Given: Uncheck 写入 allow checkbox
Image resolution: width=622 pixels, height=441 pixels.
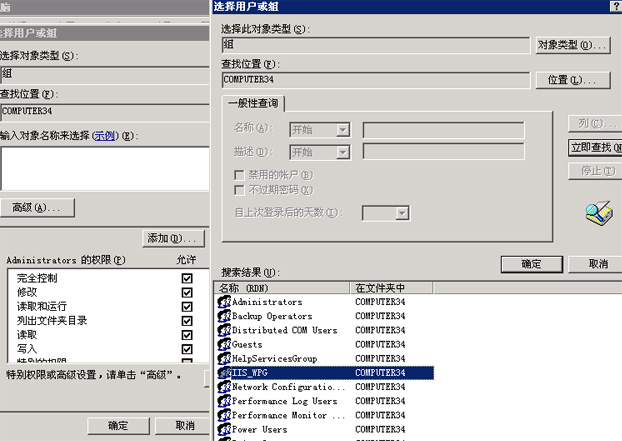Looking at the screenshot, I should click(187, 349).
